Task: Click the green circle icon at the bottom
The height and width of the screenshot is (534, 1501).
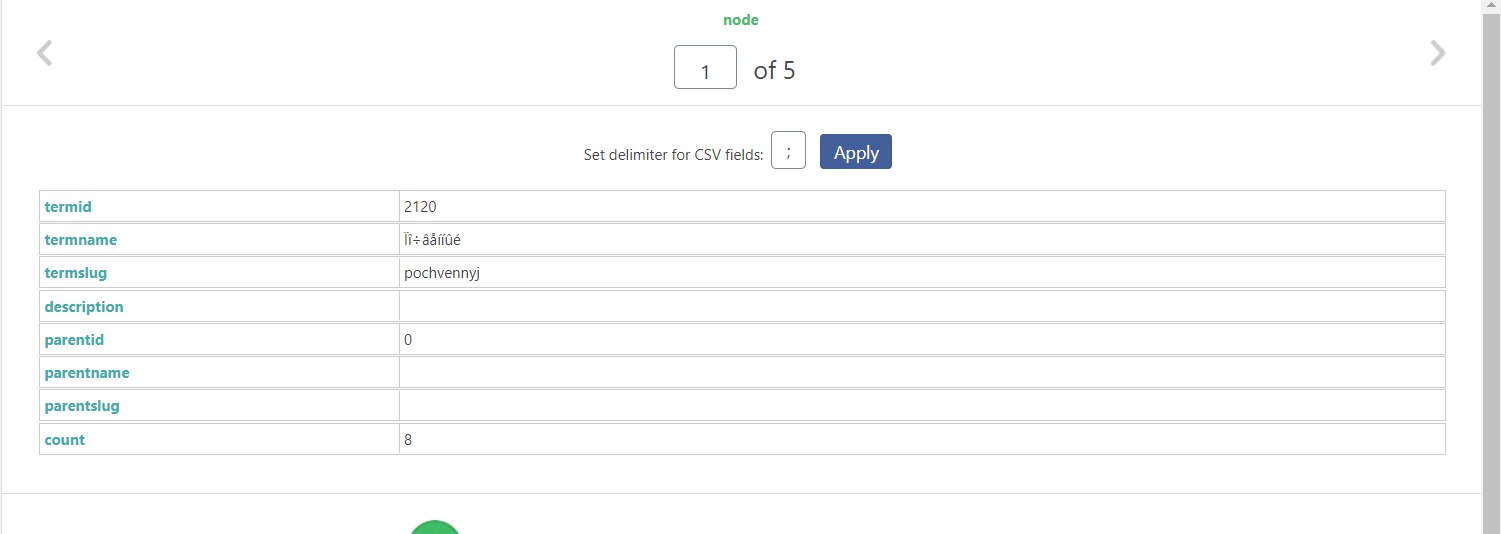Action: click(x=435, y=527)
